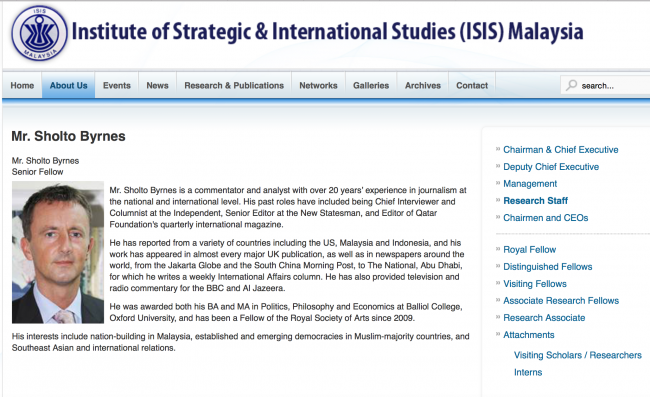Go to the Events menu
Image resolution: width=650 pixels, height=397 pixels.
(x=117, y=85)
